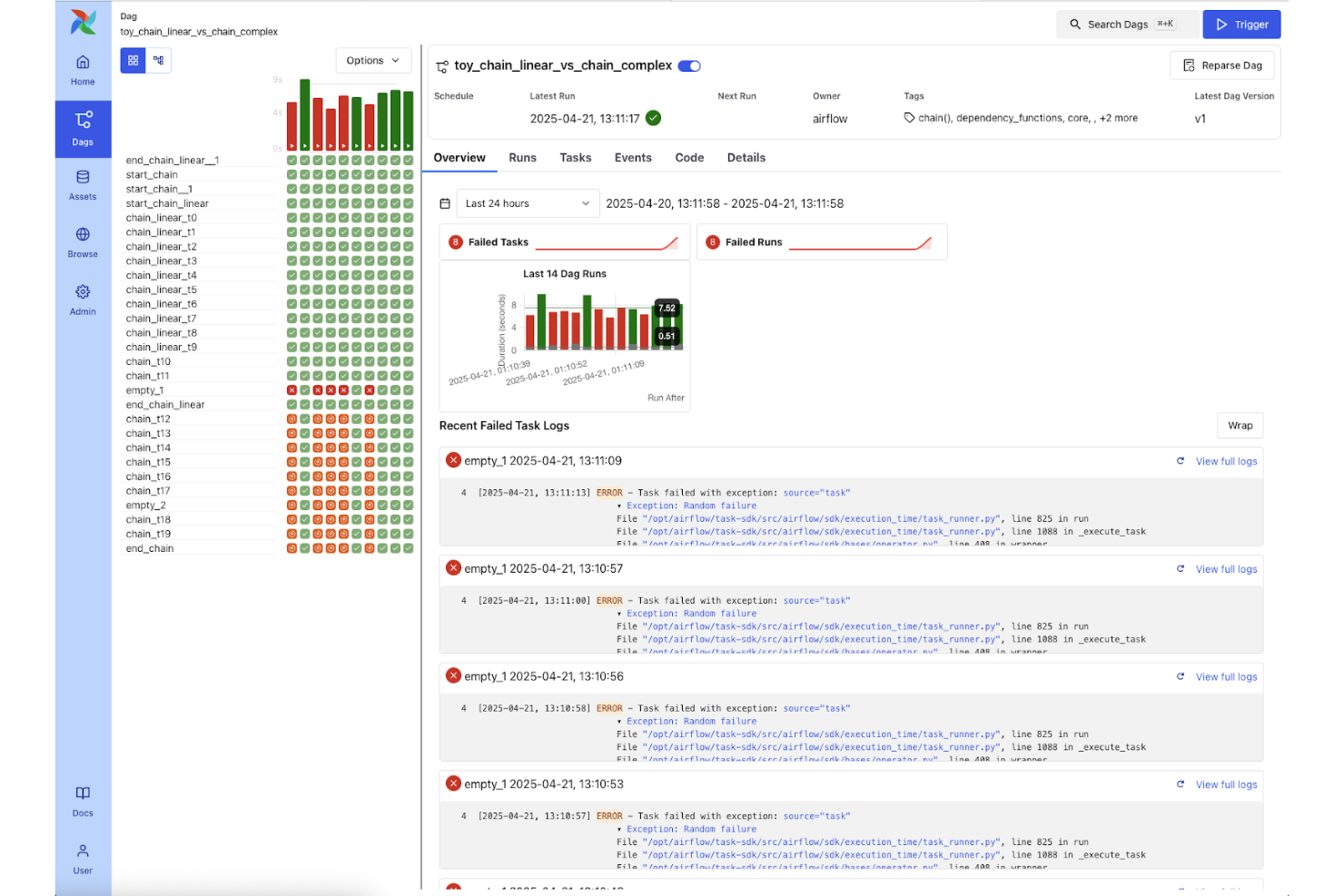Open Airflow Docs from the sidebar
The image size is (1344, 896).
83,800
